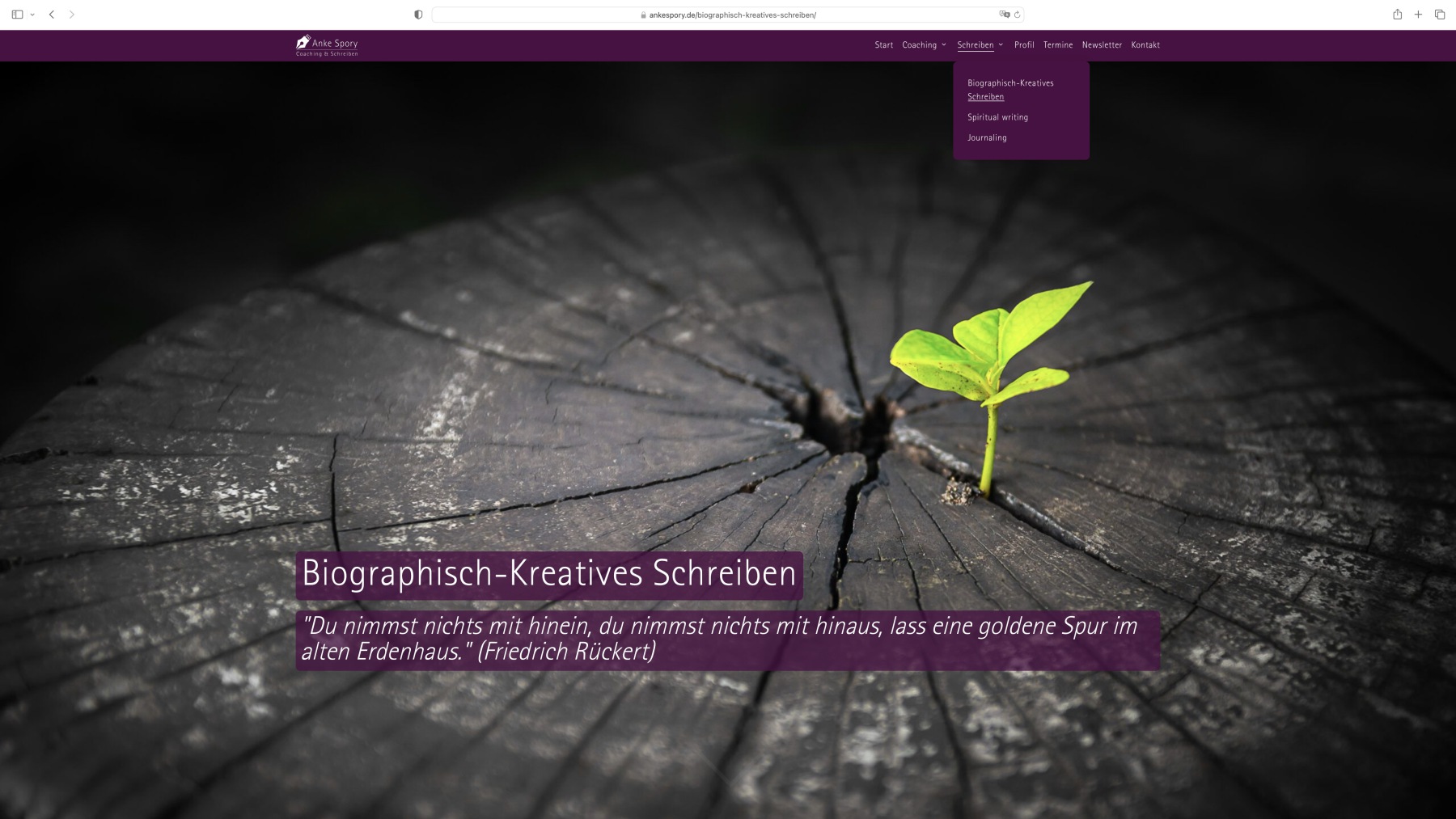The width and height of the screenshot is (1456, 819).
Task: Toggle the Safari sidebar icon
Action: (17, 15)
